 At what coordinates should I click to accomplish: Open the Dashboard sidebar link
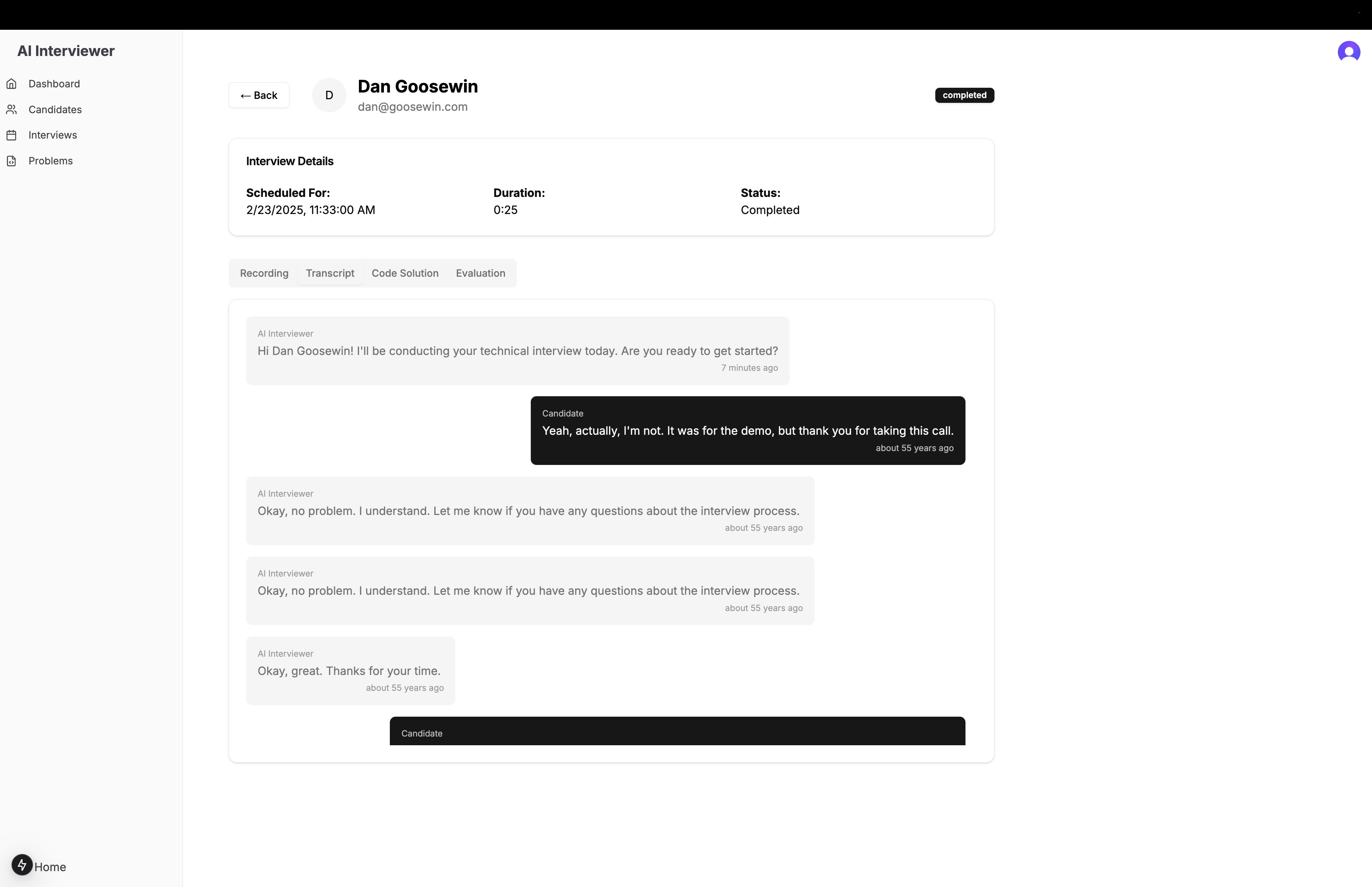tap(54, 84)
